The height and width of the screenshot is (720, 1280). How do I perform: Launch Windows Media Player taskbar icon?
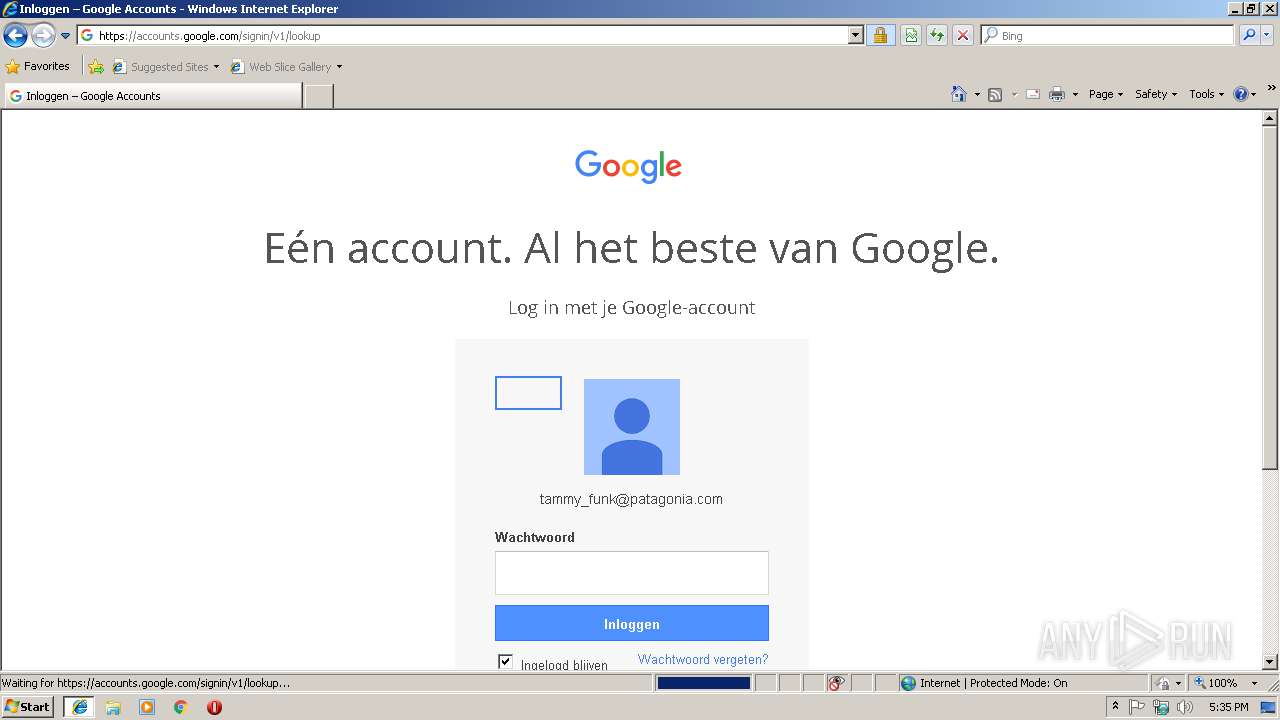tap(147, 707)
